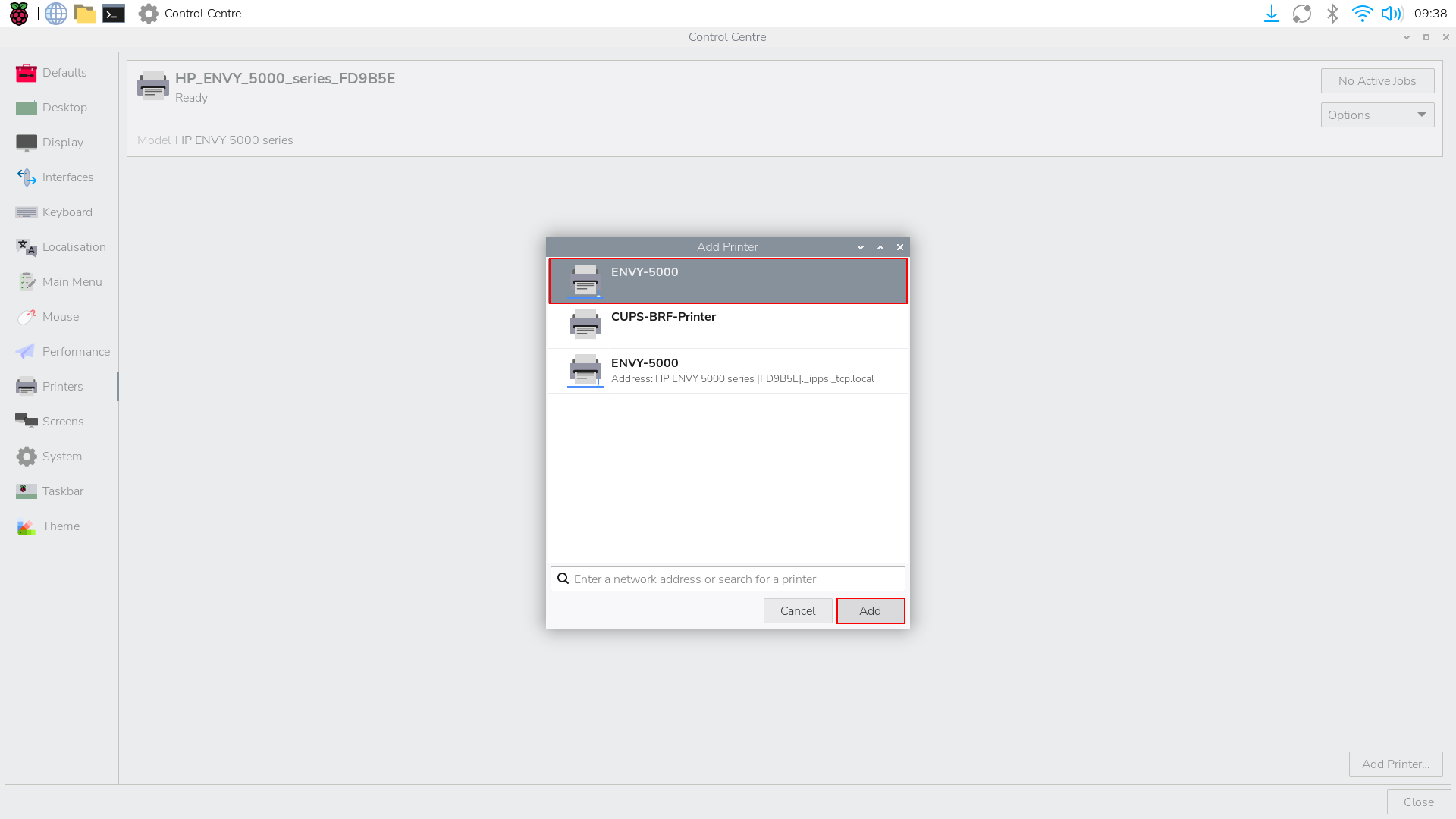Select the Keyboard settings section
This screenshot has height=819, width=1456.
coord(62,212)
